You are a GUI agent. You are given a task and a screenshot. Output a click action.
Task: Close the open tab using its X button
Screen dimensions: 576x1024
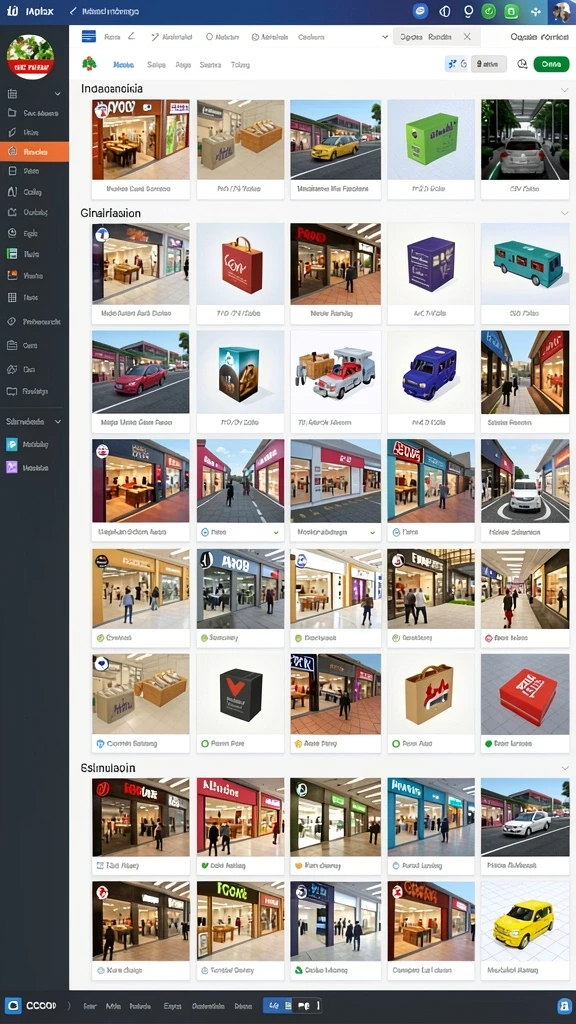(467, 37)
